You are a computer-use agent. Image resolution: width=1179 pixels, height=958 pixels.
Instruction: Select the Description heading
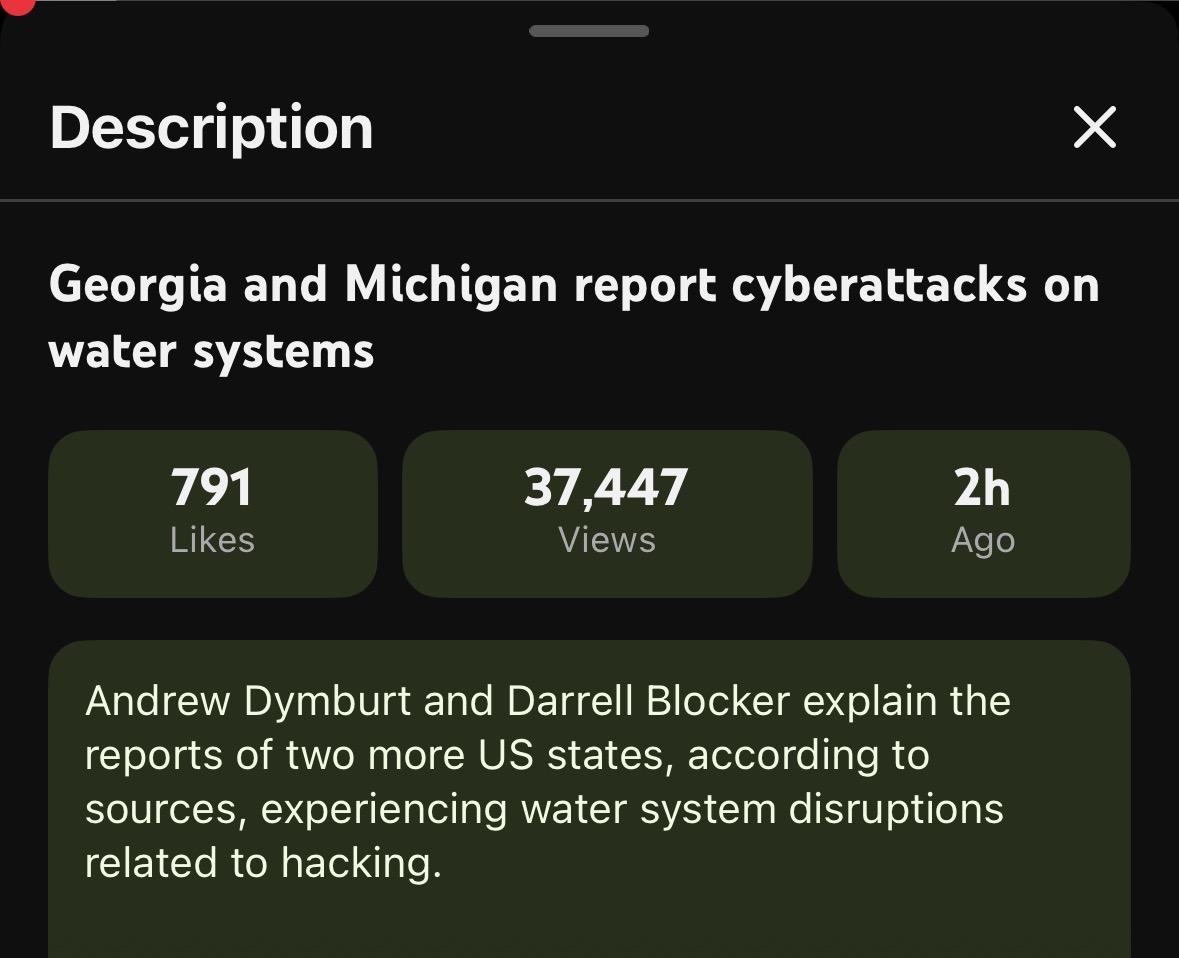211,128
